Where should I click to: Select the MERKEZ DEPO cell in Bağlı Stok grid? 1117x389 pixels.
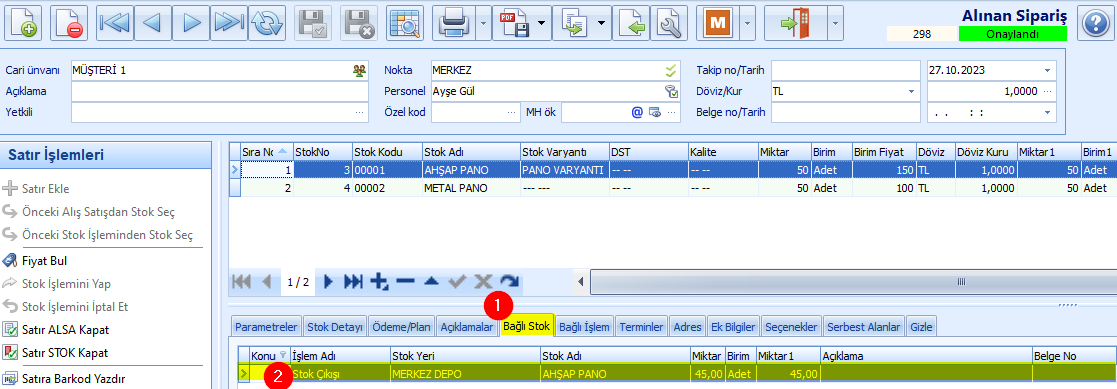[x=464, y=373]
